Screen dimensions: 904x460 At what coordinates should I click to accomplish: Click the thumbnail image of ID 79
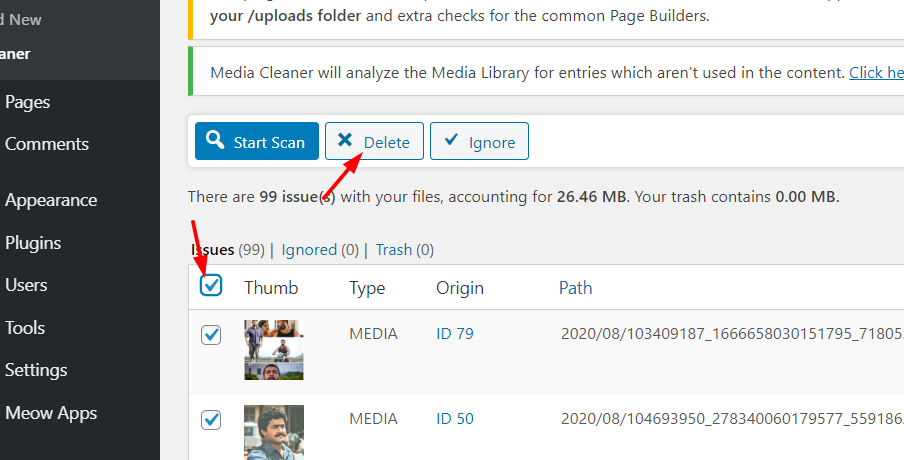[274, 350]
